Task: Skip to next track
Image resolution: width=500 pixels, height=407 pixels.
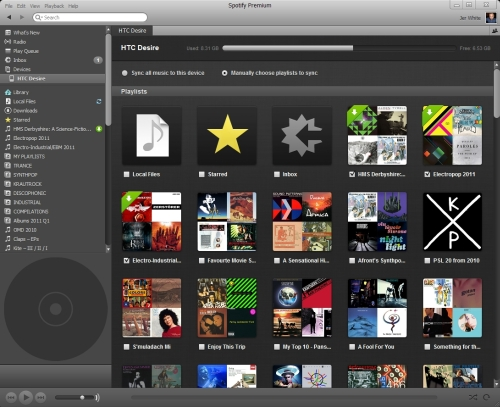Action: pos(40,397)
